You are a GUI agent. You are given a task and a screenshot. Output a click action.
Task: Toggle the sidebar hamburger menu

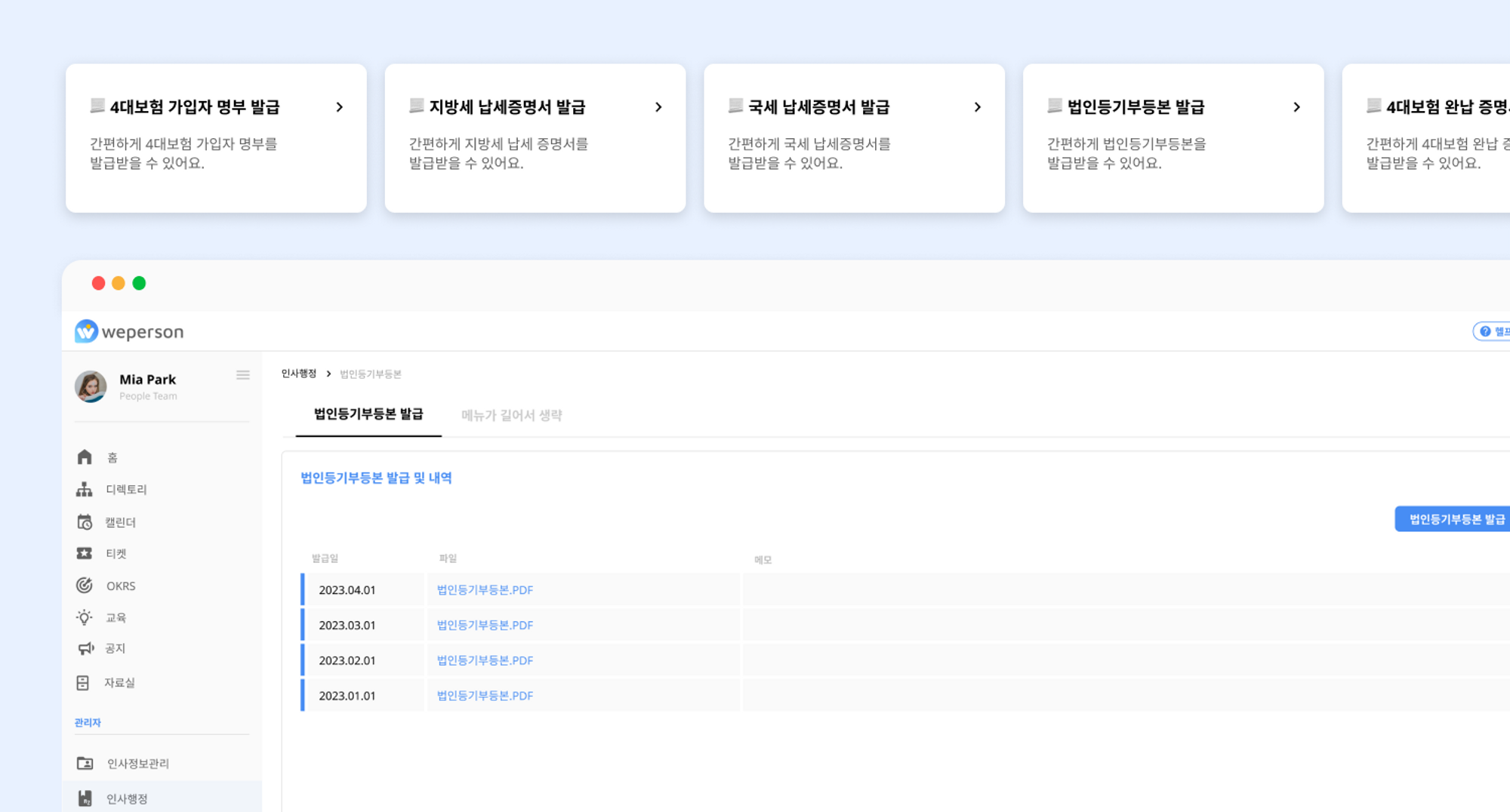coord(243,375)
